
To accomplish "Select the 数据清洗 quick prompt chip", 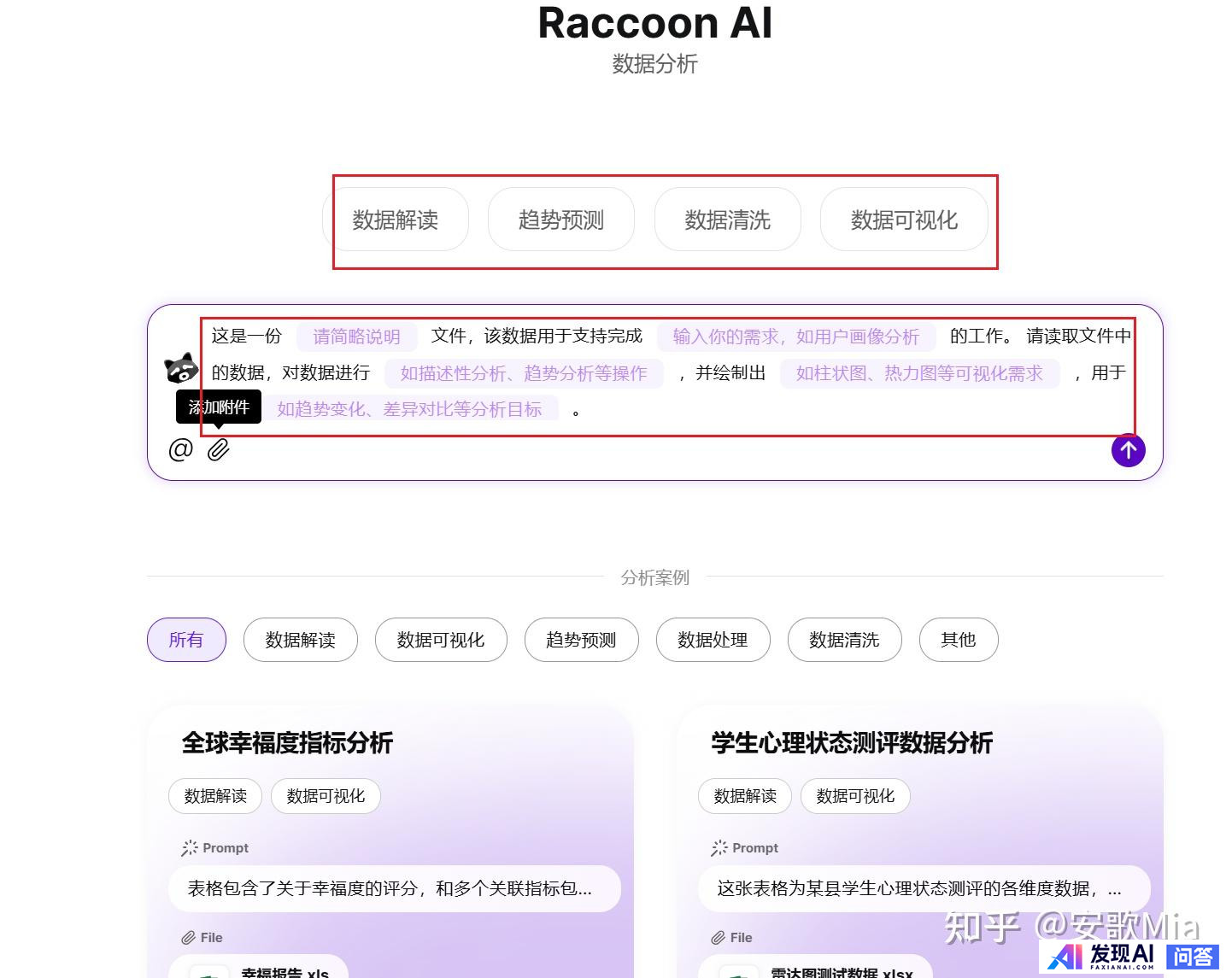I will pyautogui.click(x=727, y=220).
